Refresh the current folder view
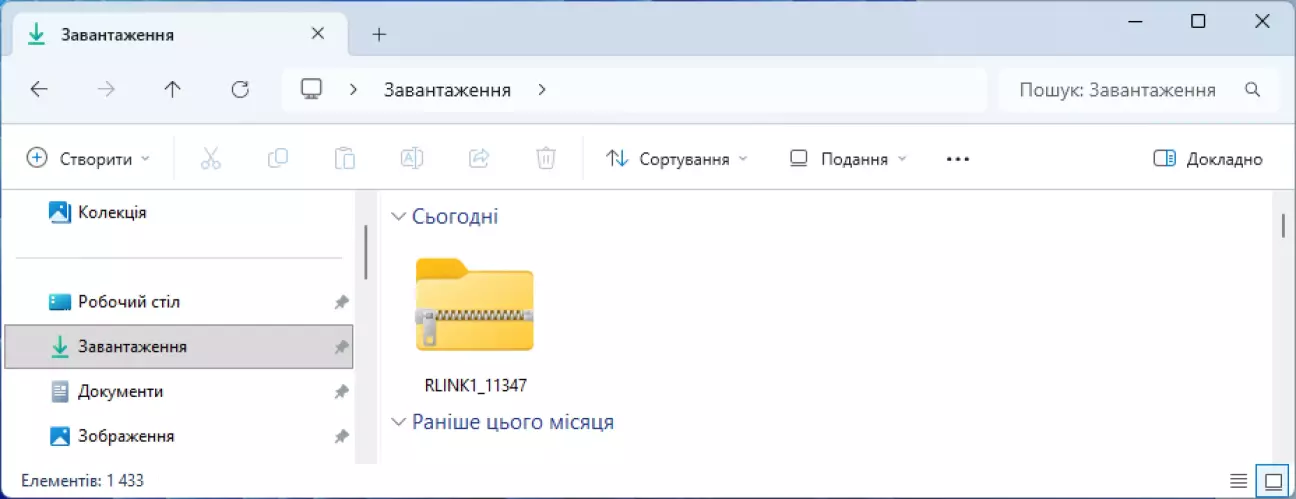Image resolution: width=1296 pixels, height=499 pixels. [239, 89]
